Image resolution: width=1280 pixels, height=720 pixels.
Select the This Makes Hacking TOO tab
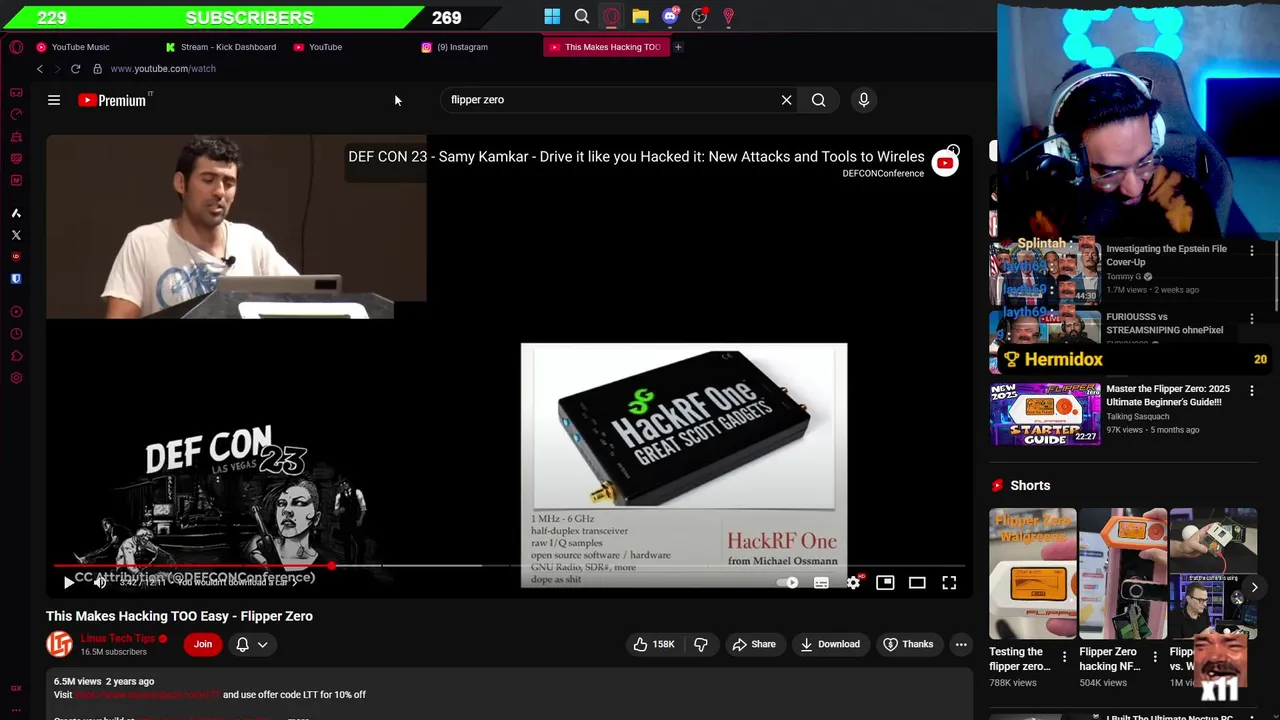coord(605,47)
